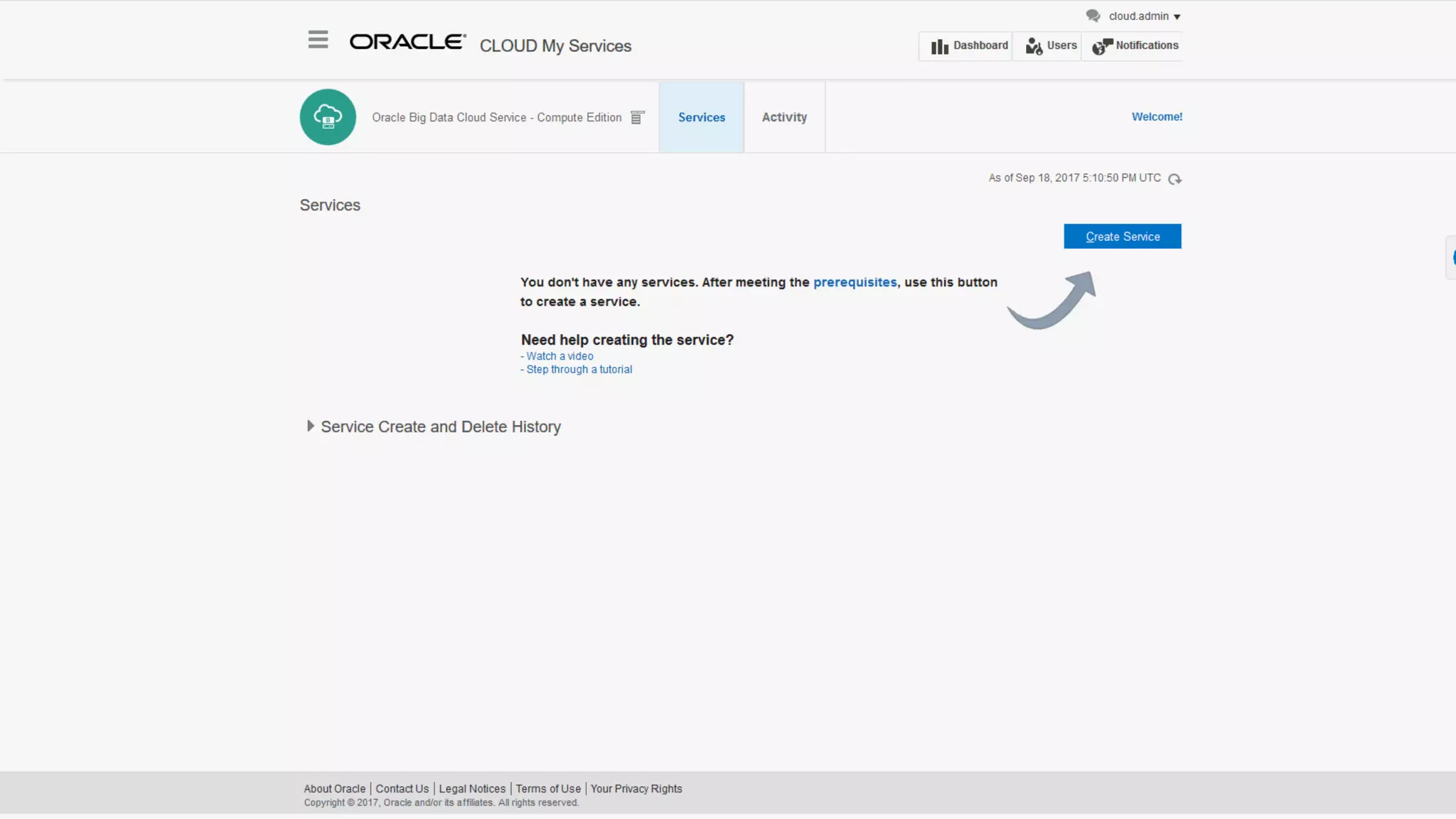Open the Users page
1456x819 pixels.
pos(1047,46)
